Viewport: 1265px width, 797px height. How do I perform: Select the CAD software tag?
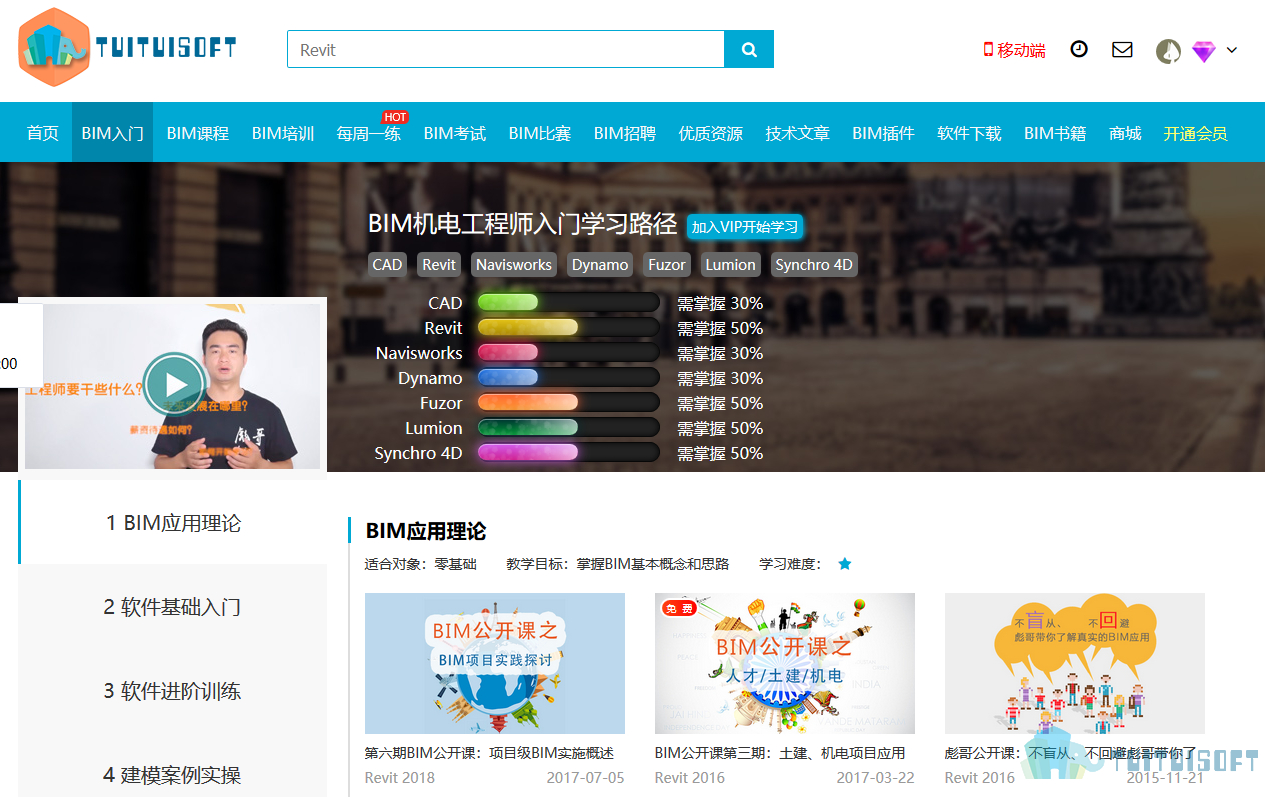pos(387,265)
